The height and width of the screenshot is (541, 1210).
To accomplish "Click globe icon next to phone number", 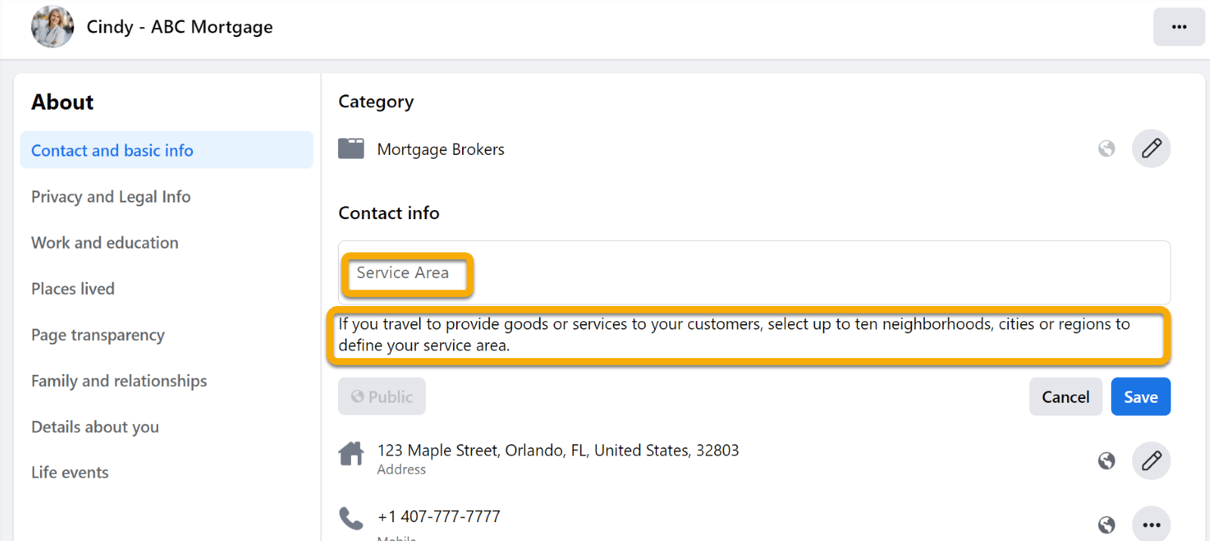I will [1106, 524].
